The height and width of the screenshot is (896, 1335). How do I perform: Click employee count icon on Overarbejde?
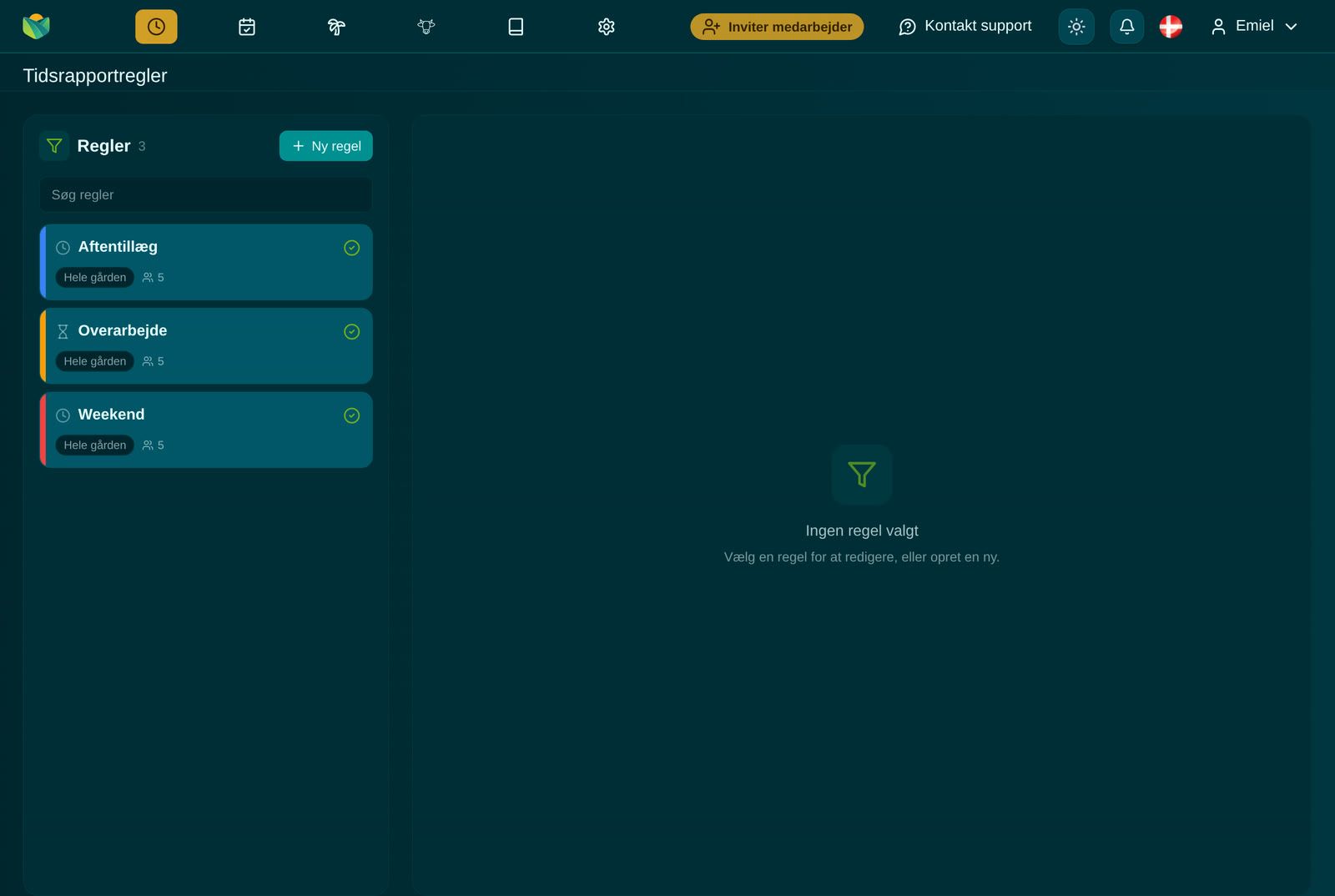coord(148,361)
